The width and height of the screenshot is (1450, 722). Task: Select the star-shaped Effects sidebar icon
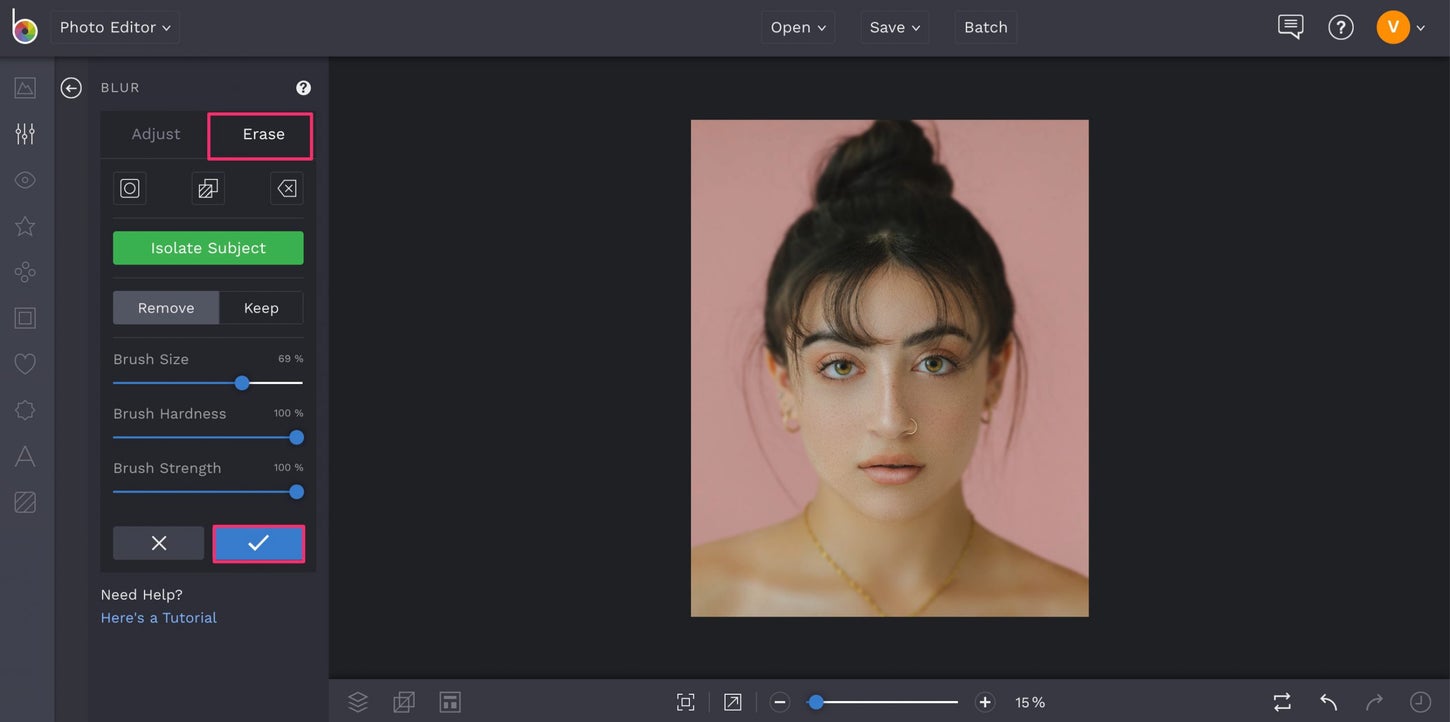point(25,225)
